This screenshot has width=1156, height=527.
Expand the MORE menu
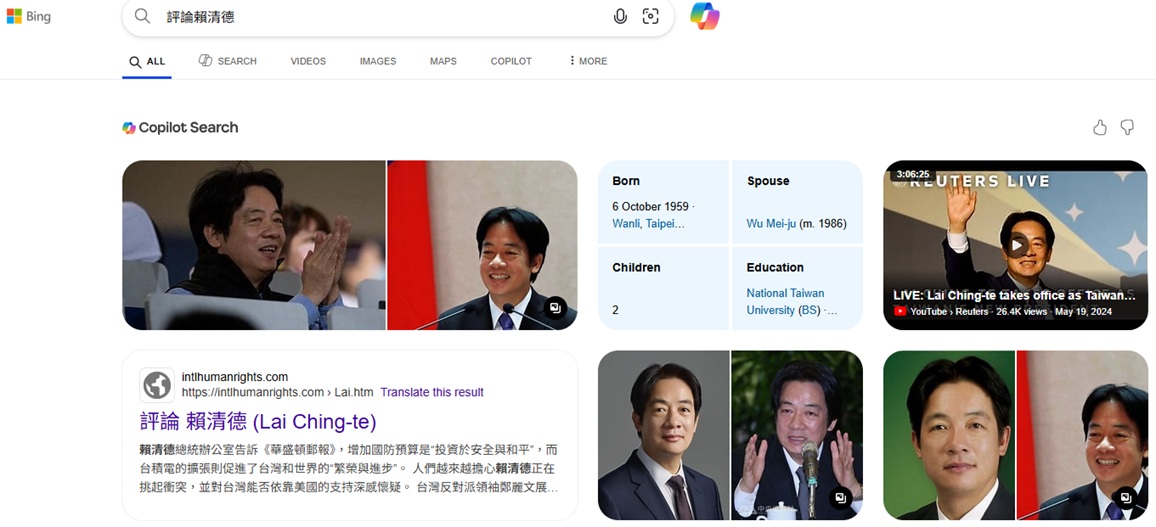(588, 61)
